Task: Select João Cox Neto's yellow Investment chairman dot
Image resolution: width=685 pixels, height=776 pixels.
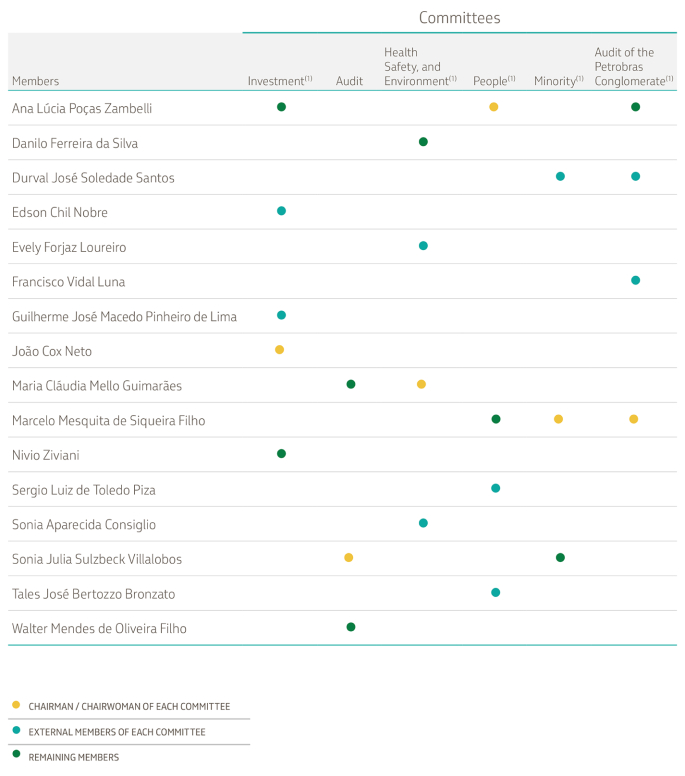Action: pyautogui.click(x=280, y=350)
